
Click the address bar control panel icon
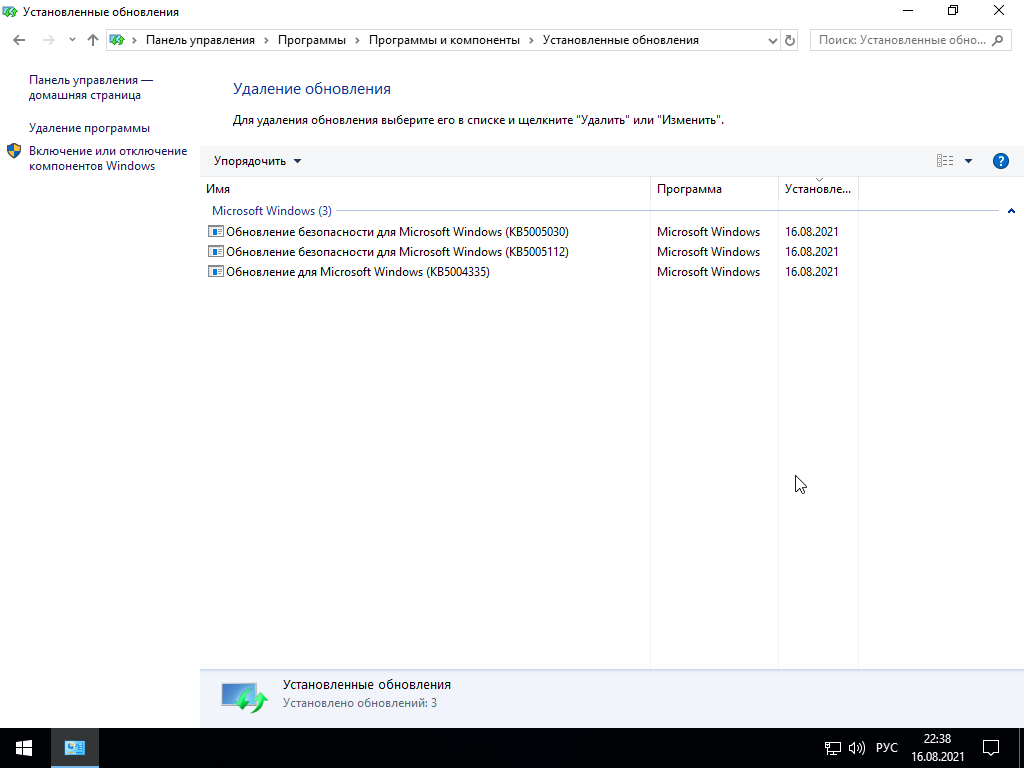(x=118, y=40)
